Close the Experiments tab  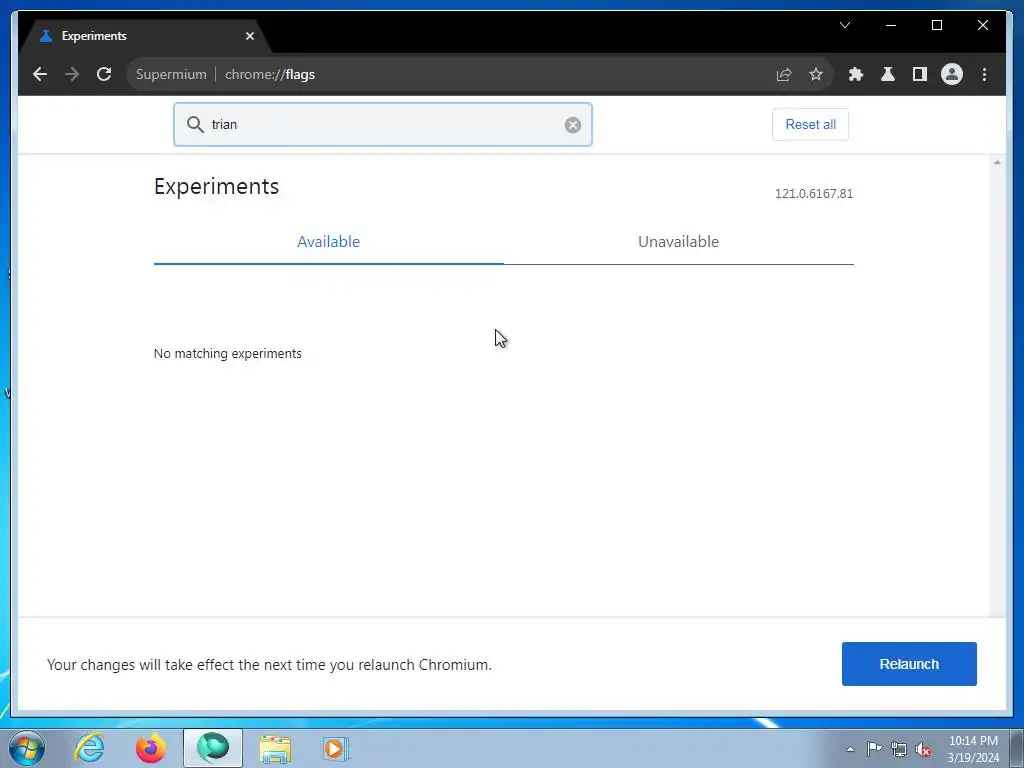click(249, 36)
